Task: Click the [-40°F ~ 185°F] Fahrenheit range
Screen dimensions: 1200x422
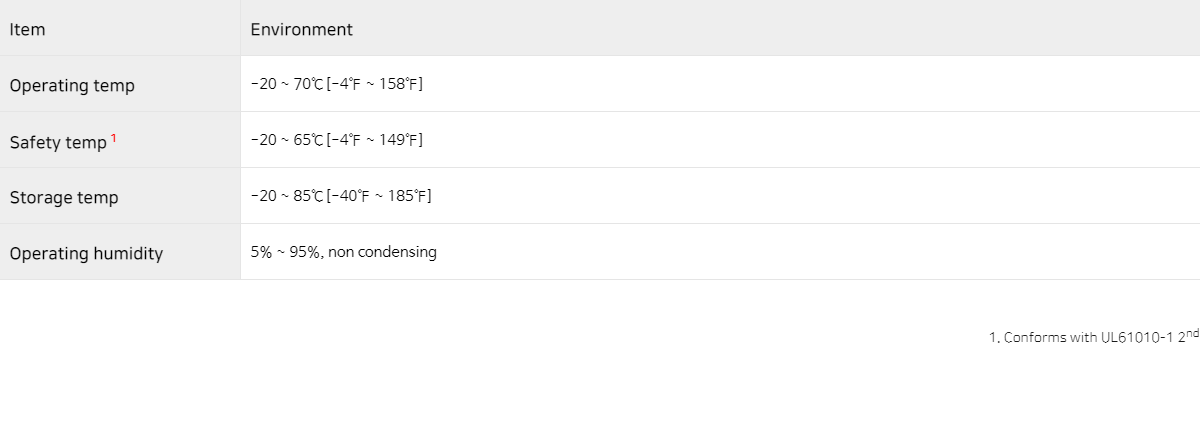Action: click(x=379, y=196)
